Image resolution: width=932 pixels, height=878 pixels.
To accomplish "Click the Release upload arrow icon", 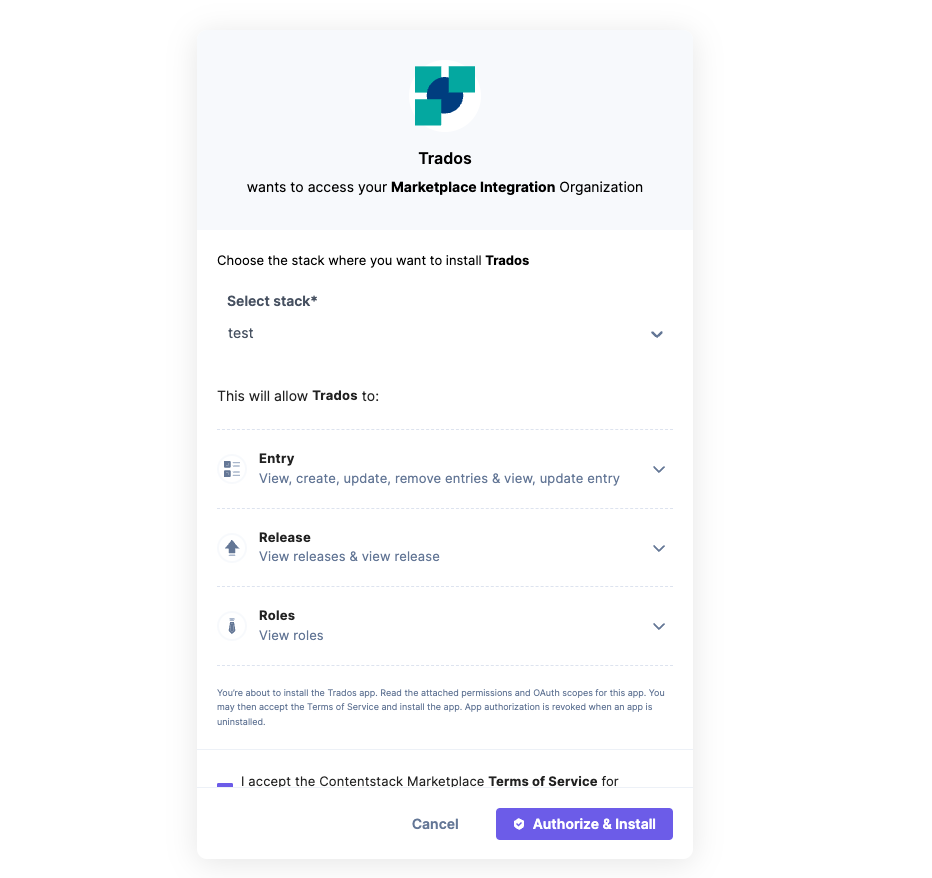I will pyautogui.click(x=232, y=547).
